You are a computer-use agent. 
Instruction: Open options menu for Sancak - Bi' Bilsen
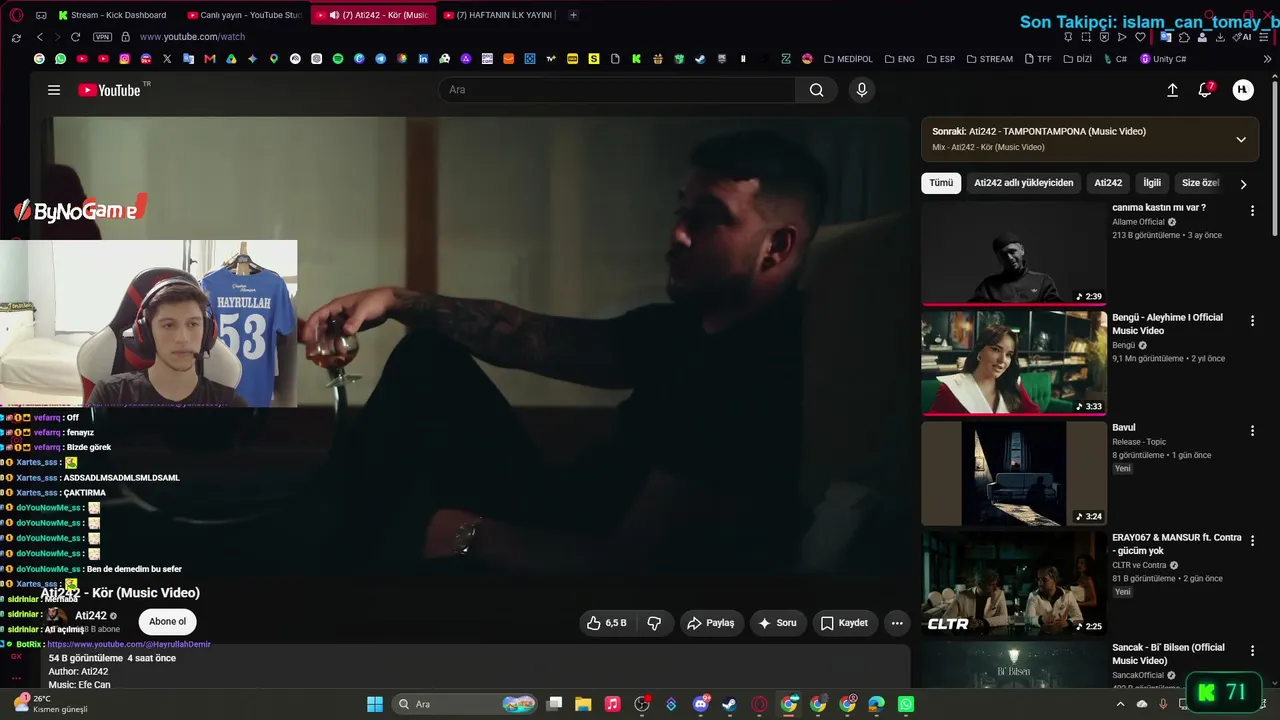point(1252,651)
